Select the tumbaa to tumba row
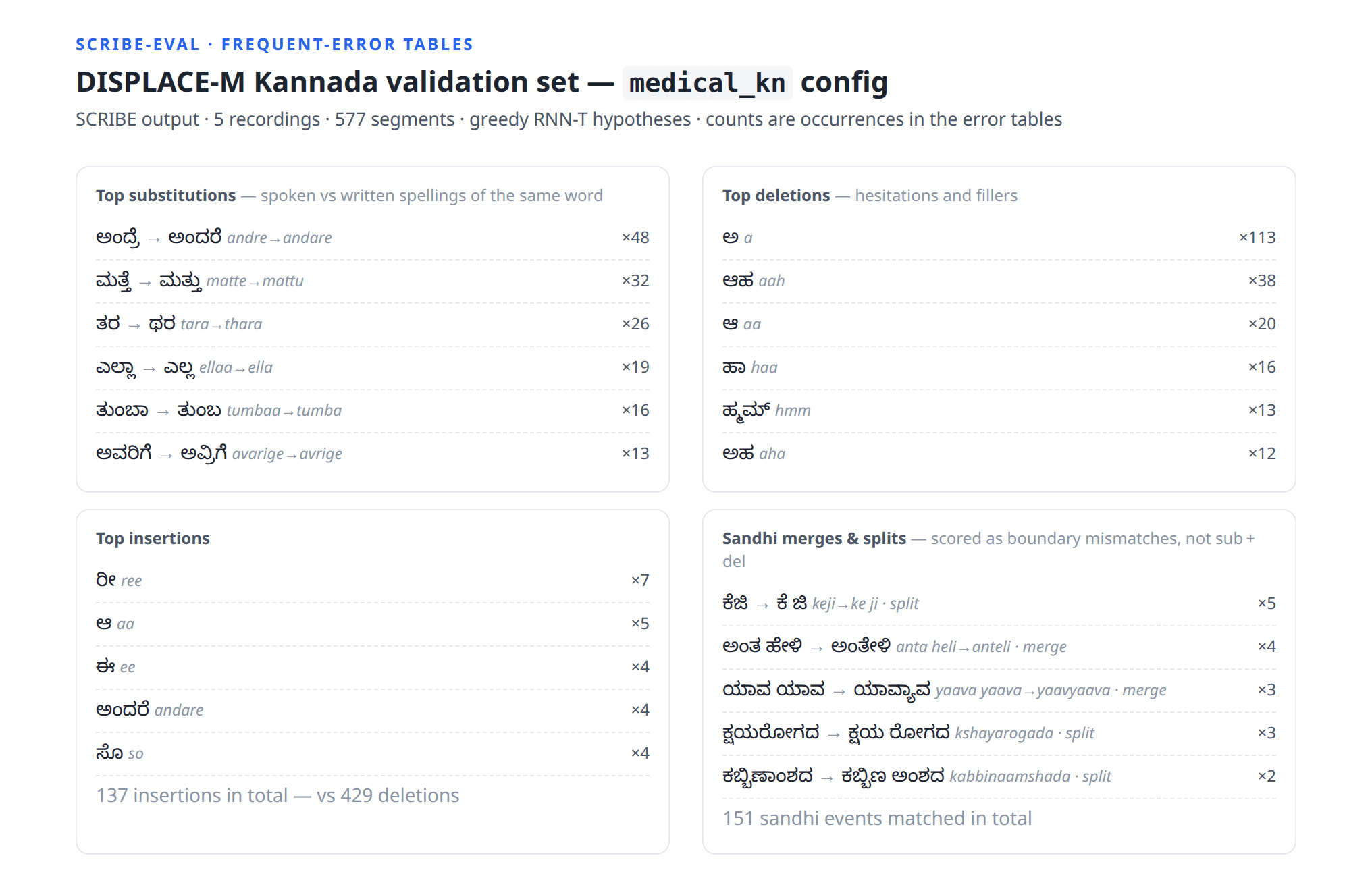The height and width of the screenshot is (887, 1372). 372,410
